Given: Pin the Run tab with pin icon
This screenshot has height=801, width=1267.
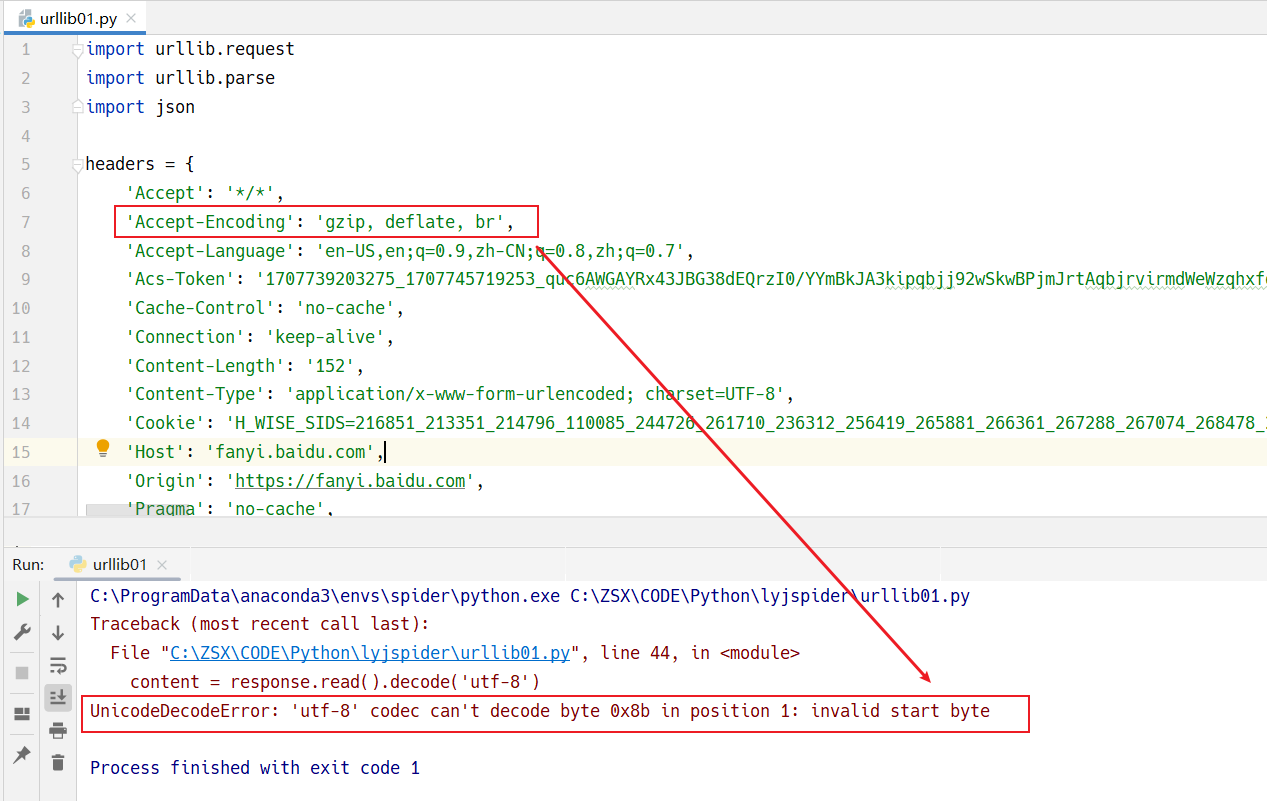Looking at the screenshot, I should point(22,755).
